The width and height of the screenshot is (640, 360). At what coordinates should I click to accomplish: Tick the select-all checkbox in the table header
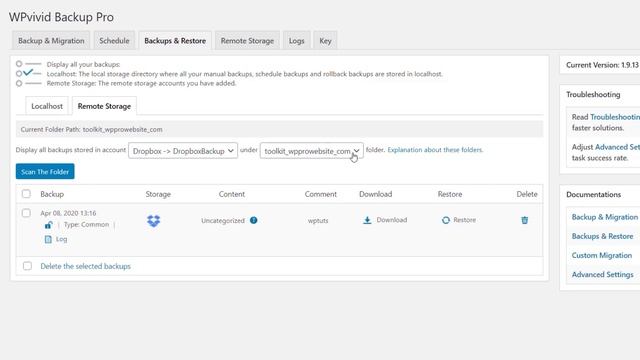click(x=26, y=194)
